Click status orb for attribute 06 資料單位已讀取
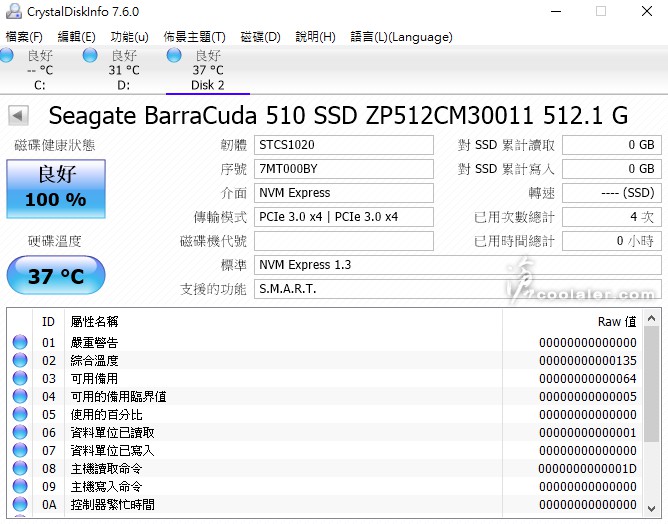The height and width of the screenshot is (524, 668). pyautogui.click(x=20, y=432)
